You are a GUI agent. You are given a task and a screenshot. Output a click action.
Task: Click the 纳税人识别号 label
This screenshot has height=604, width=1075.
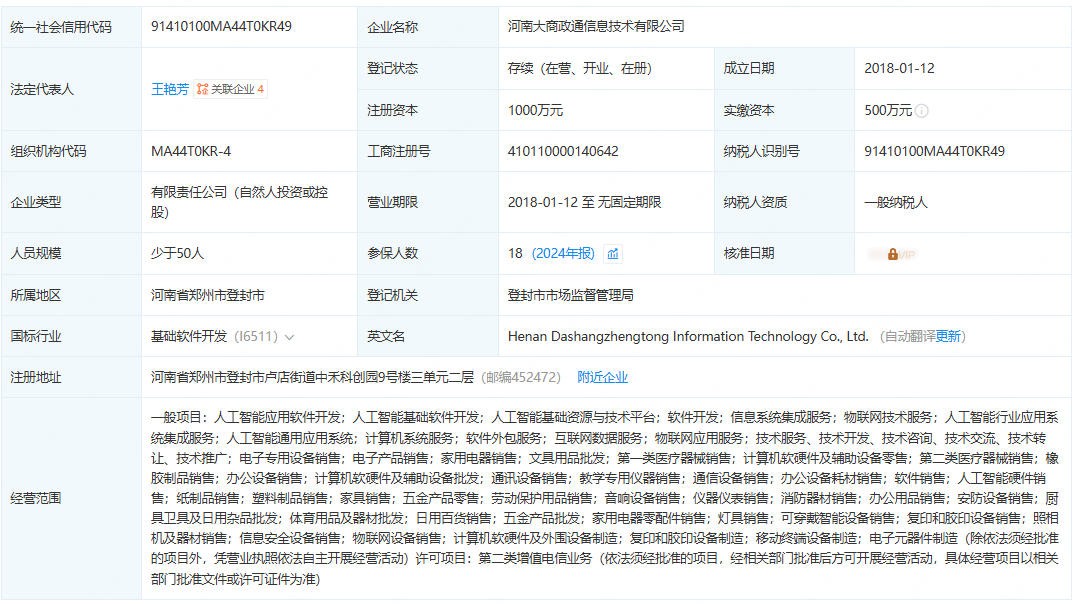(761, 151)
